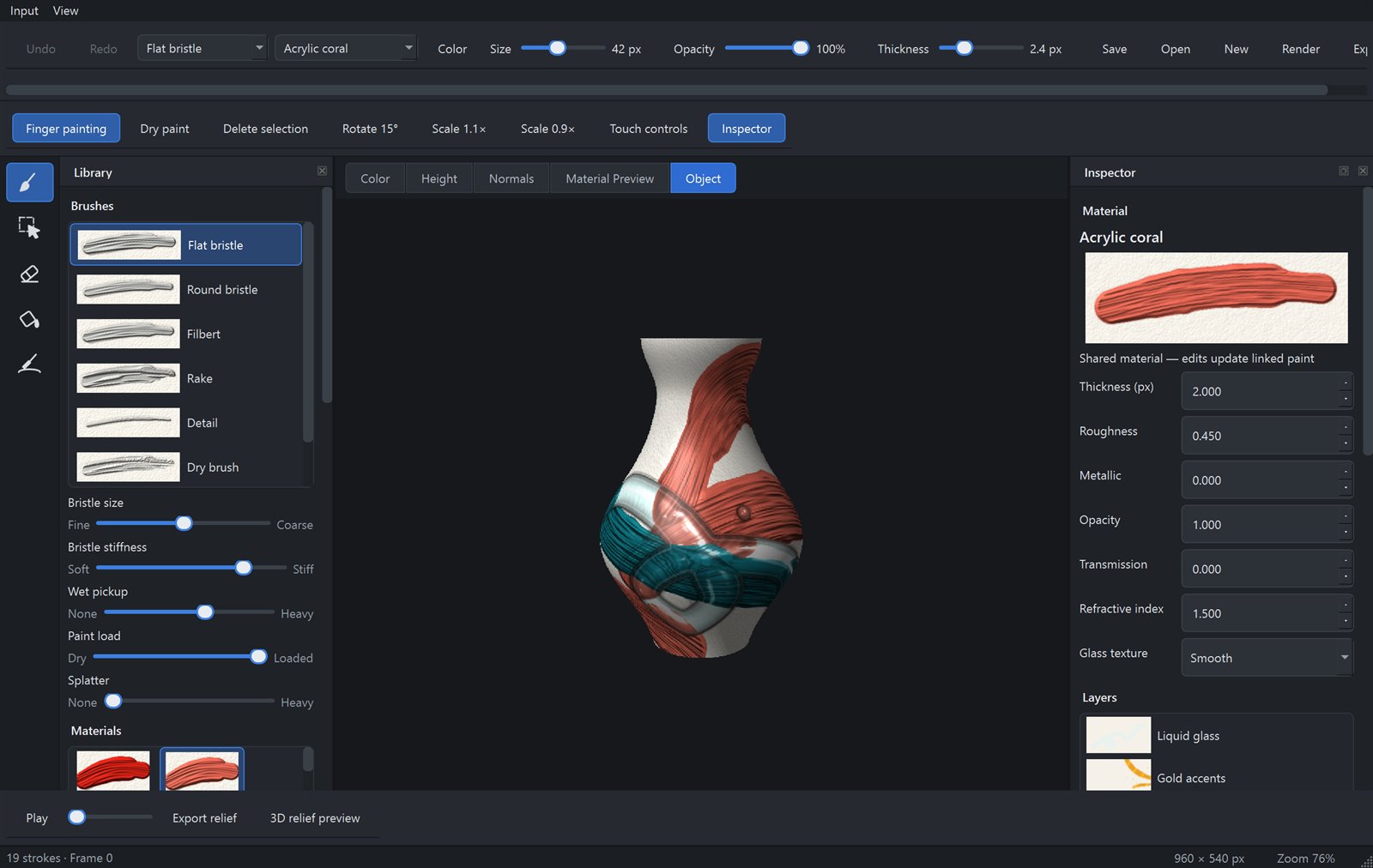Click Dry paint
The width and height of the screenshot is (1373, 868).
(x=165, y=129)
